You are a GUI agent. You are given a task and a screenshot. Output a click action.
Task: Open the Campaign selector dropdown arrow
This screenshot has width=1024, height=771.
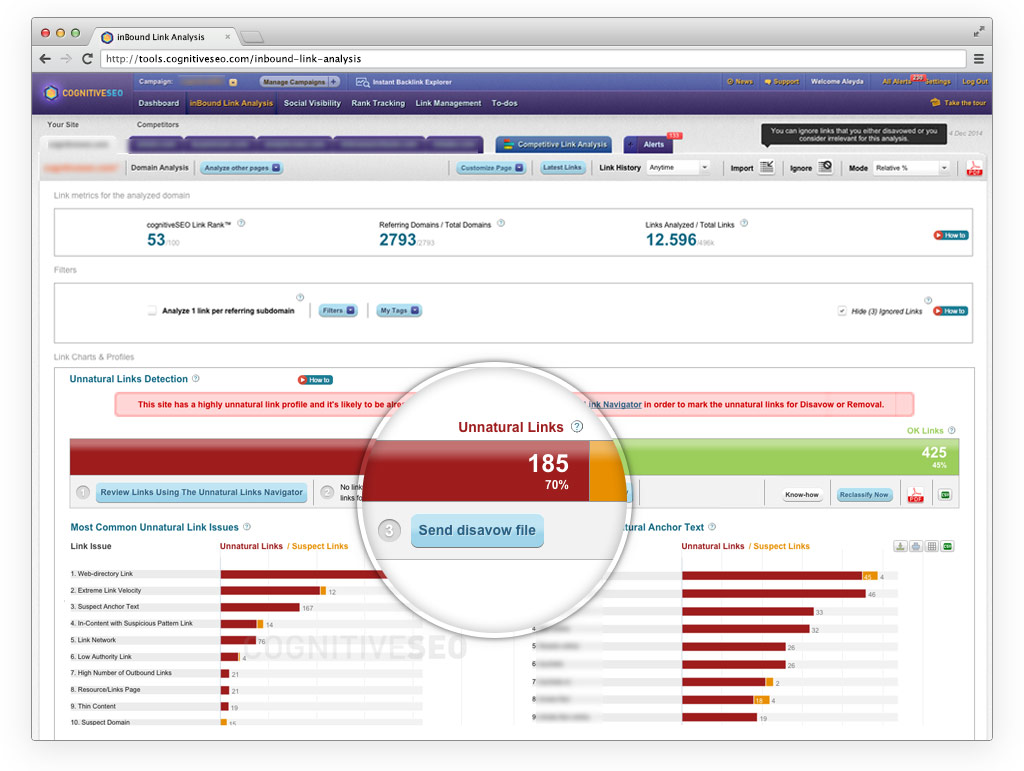[233, 82]
